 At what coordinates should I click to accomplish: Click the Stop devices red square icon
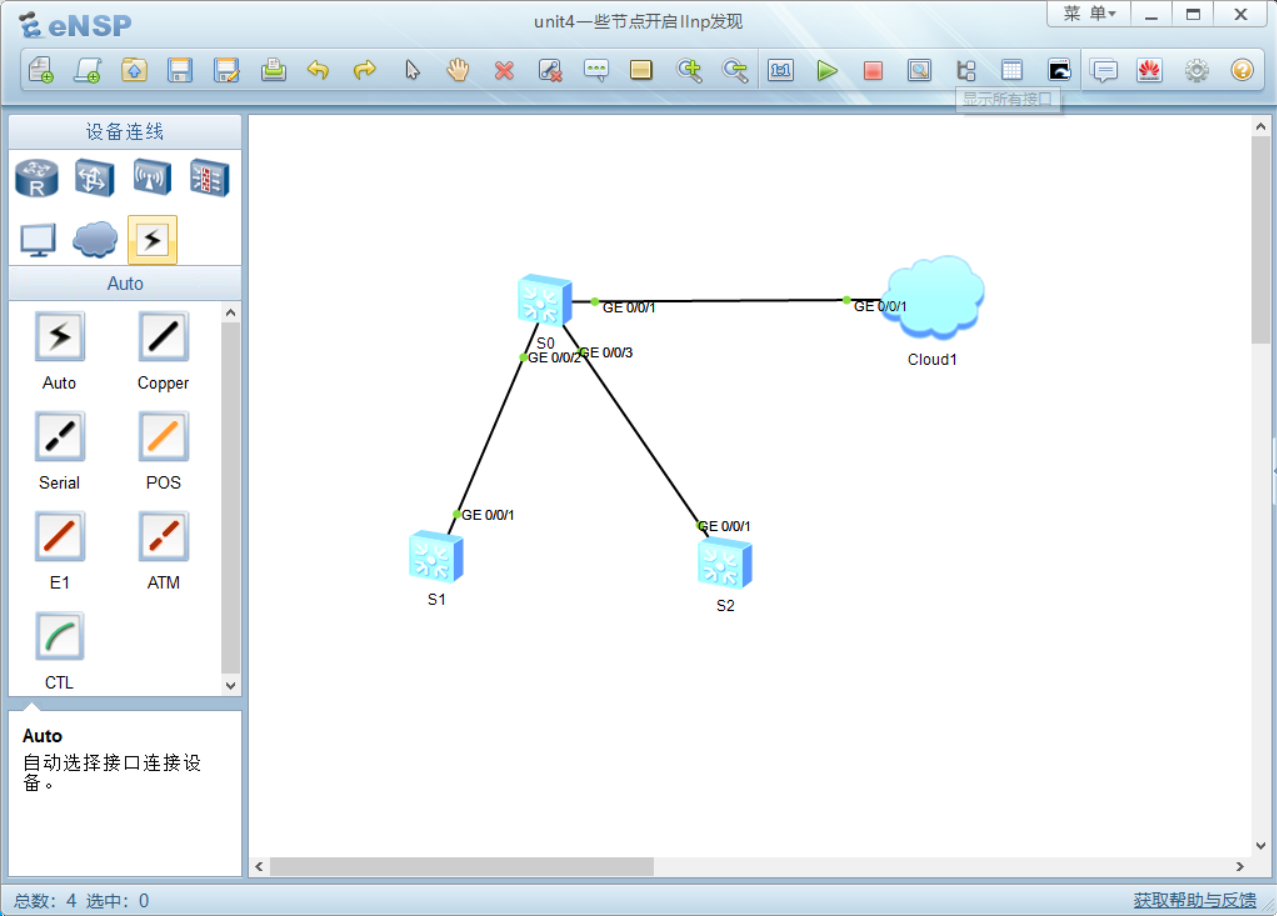point(873,71)
